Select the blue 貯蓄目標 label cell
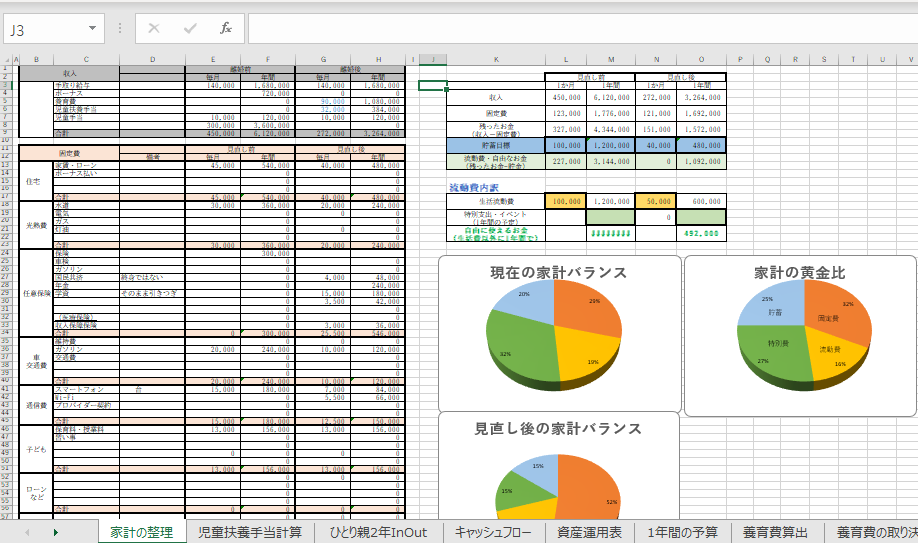This screenshot has width=918, height=543. pyautogui.click(x=496, y=145)
